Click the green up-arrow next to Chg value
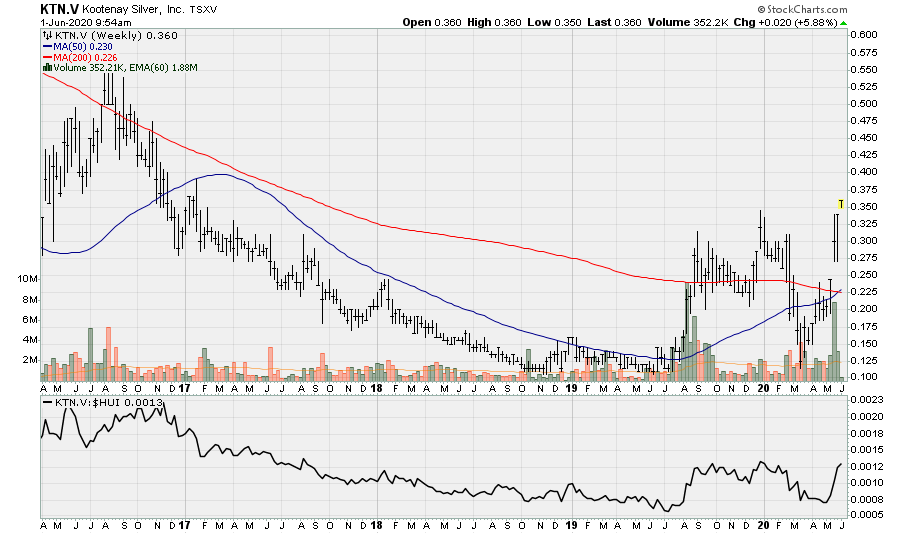The width and height of the screenshot is (900, 534). 843,23
